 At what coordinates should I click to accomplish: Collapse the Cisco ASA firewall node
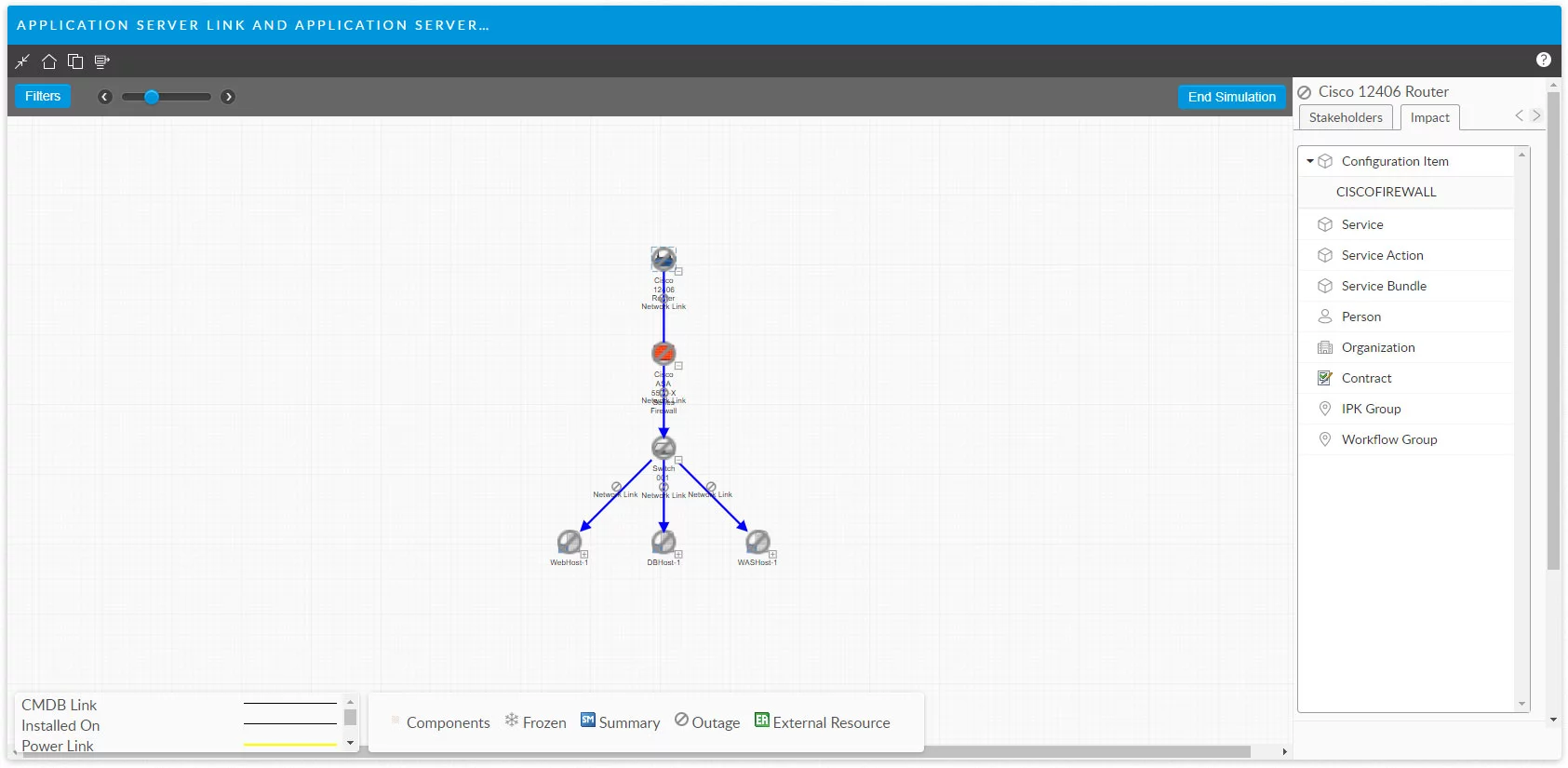(679, 366)
